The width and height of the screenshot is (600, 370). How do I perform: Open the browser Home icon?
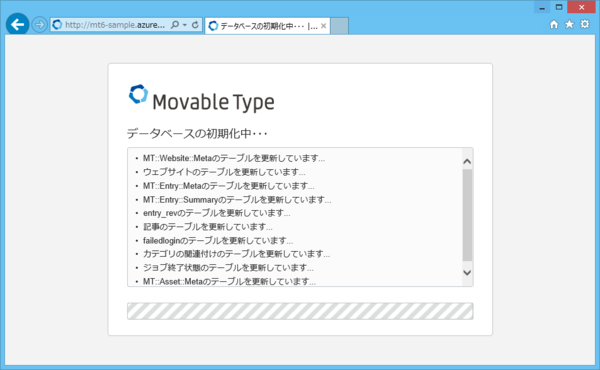554,24
